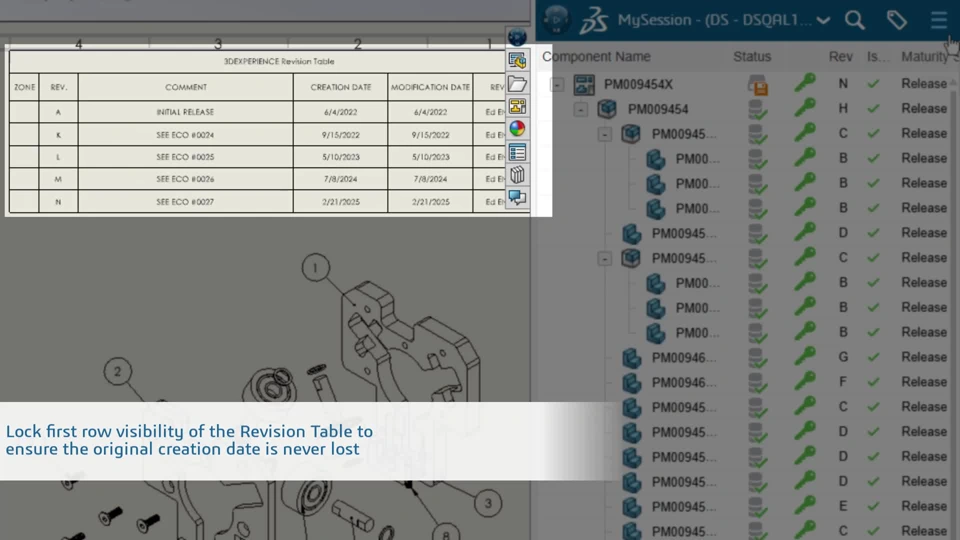Select balloon number 2 in the drawing

click(x=118, y=371)
